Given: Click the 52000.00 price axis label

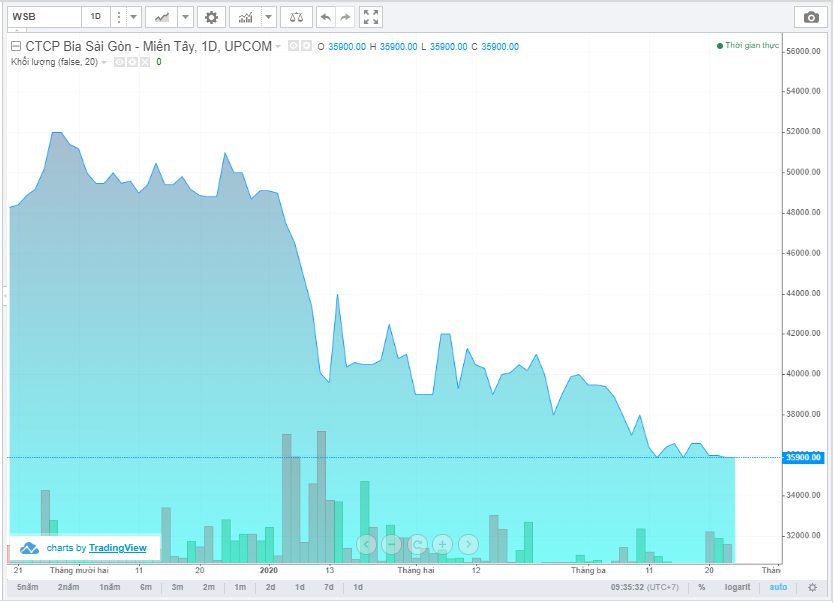Looking at the screenshot, I should [x=803, y=131].
